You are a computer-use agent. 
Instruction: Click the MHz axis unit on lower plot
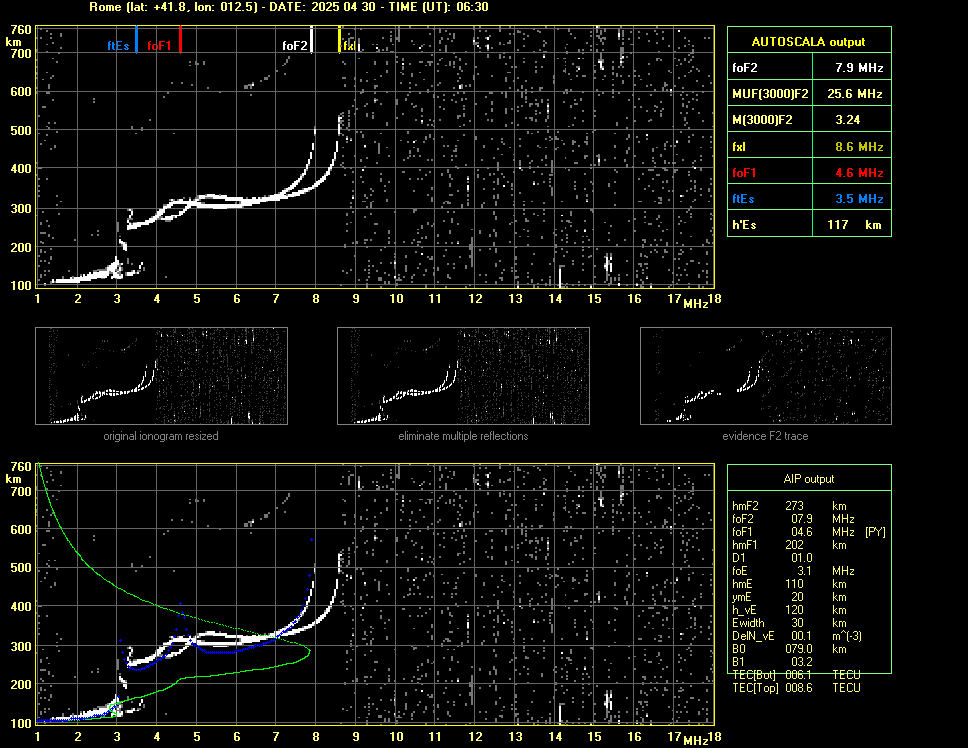696,740
